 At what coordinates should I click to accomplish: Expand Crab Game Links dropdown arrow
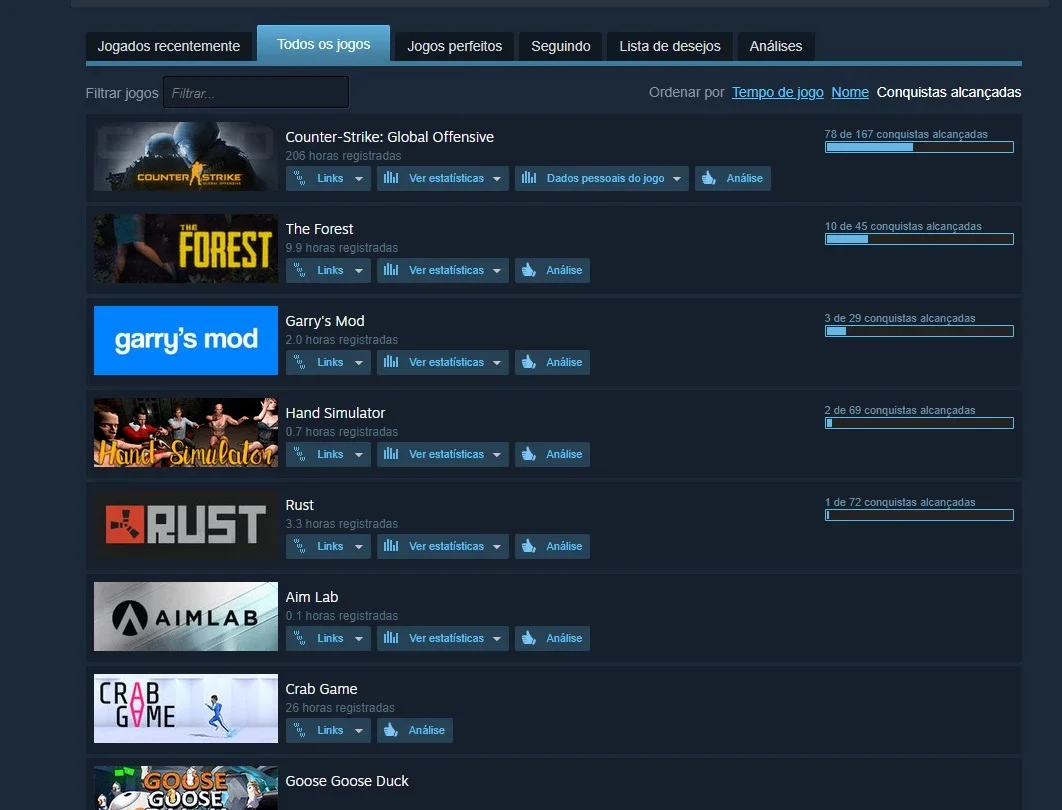(x=359, y=731)
